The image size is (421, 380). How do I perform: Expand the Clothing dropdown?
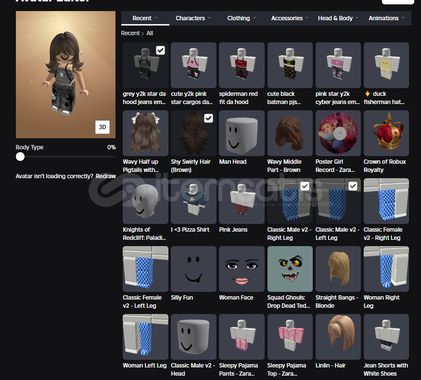242,18
